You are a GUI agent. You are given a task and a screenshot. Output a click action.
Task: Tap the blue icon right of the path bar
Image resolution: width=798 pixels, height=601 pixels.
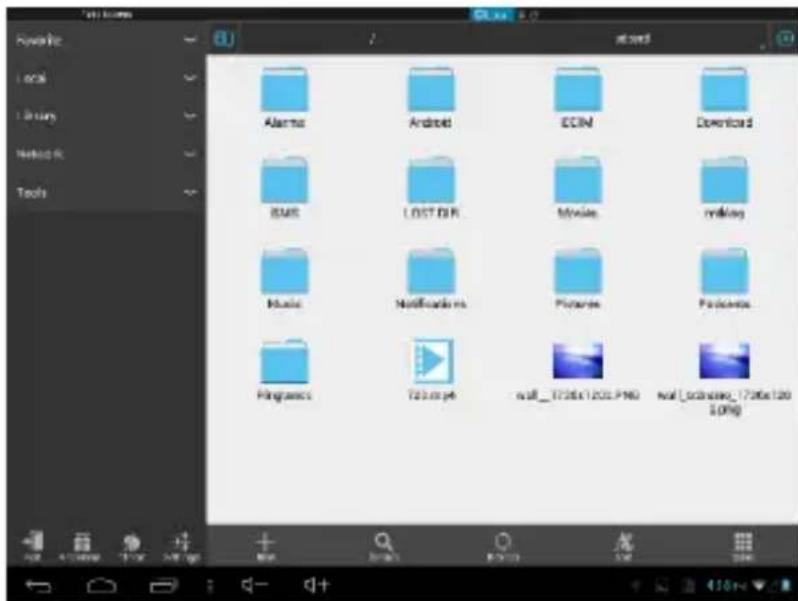[785, 39]
